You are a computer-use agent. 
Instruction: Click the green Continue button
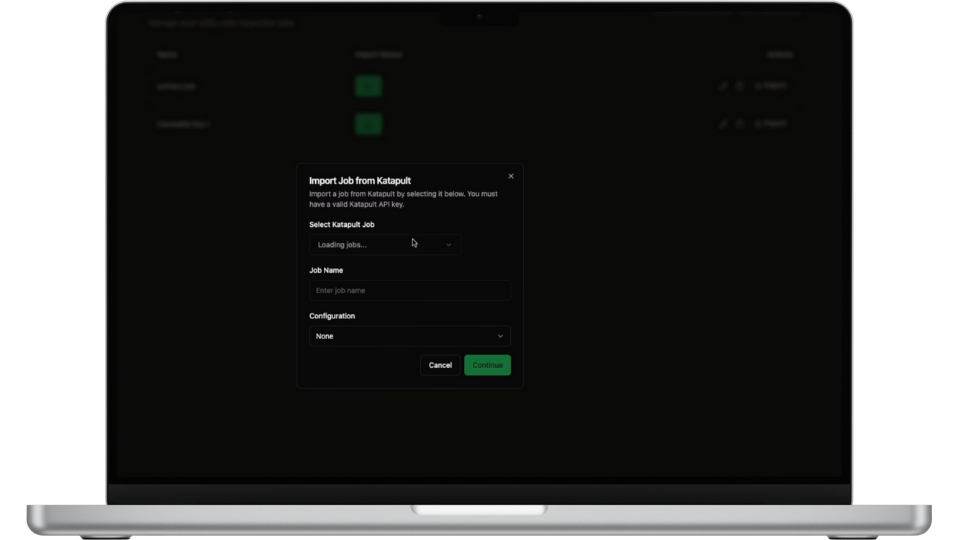coord(487,365)
